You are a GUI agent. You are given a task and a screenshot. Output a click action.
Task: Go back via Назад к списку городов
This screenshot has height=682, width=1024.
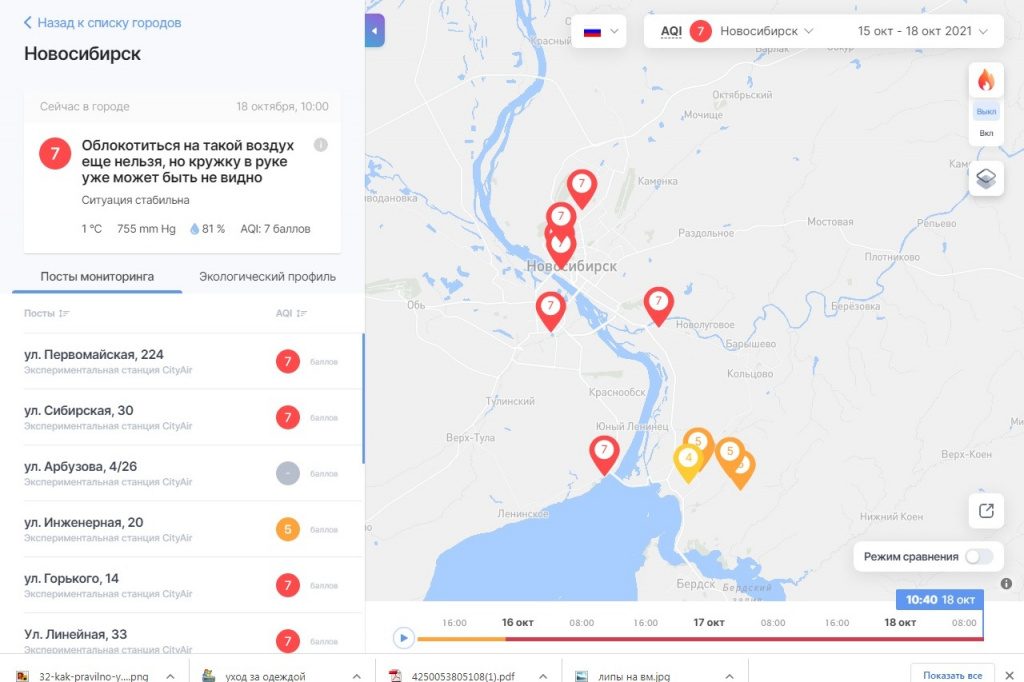point(103,23)
